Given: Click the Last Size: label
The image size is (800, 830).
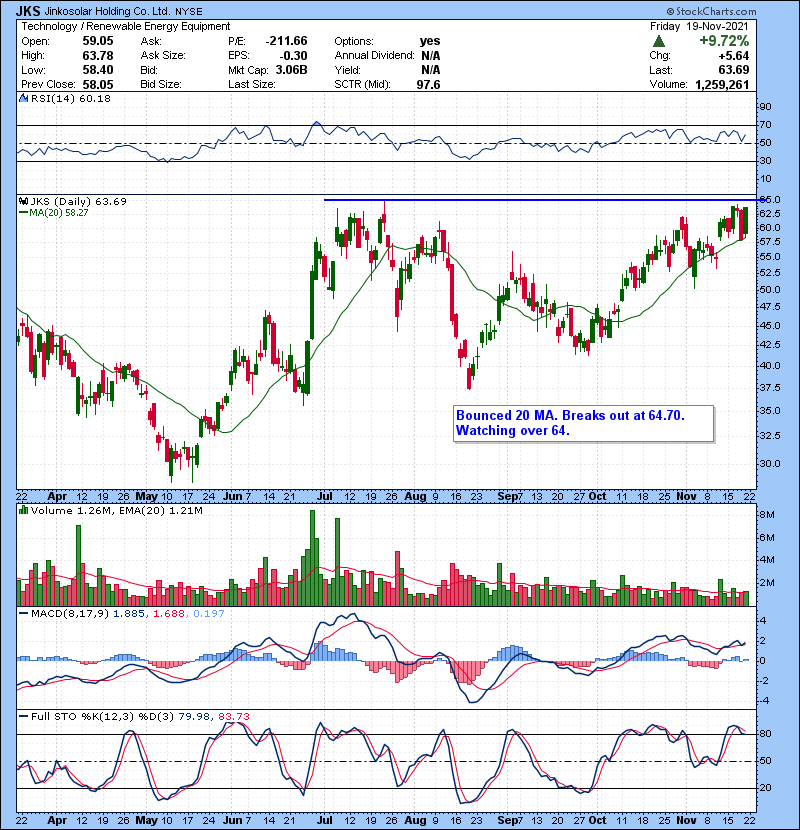Looking at the screenshot, I should point(252,85).
